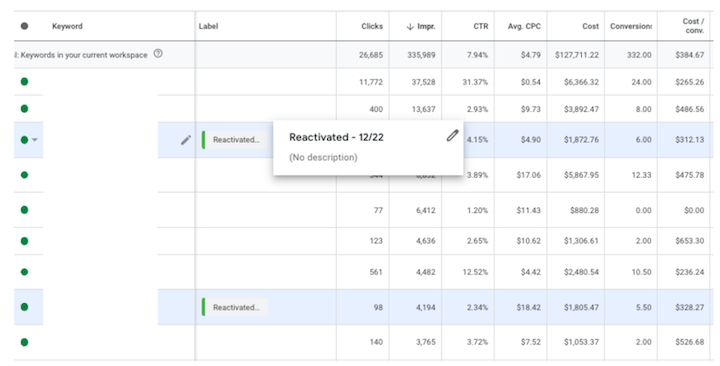
Task: Click the Reactivated label in the $1,872.76 row
Action: click(235, 140)
